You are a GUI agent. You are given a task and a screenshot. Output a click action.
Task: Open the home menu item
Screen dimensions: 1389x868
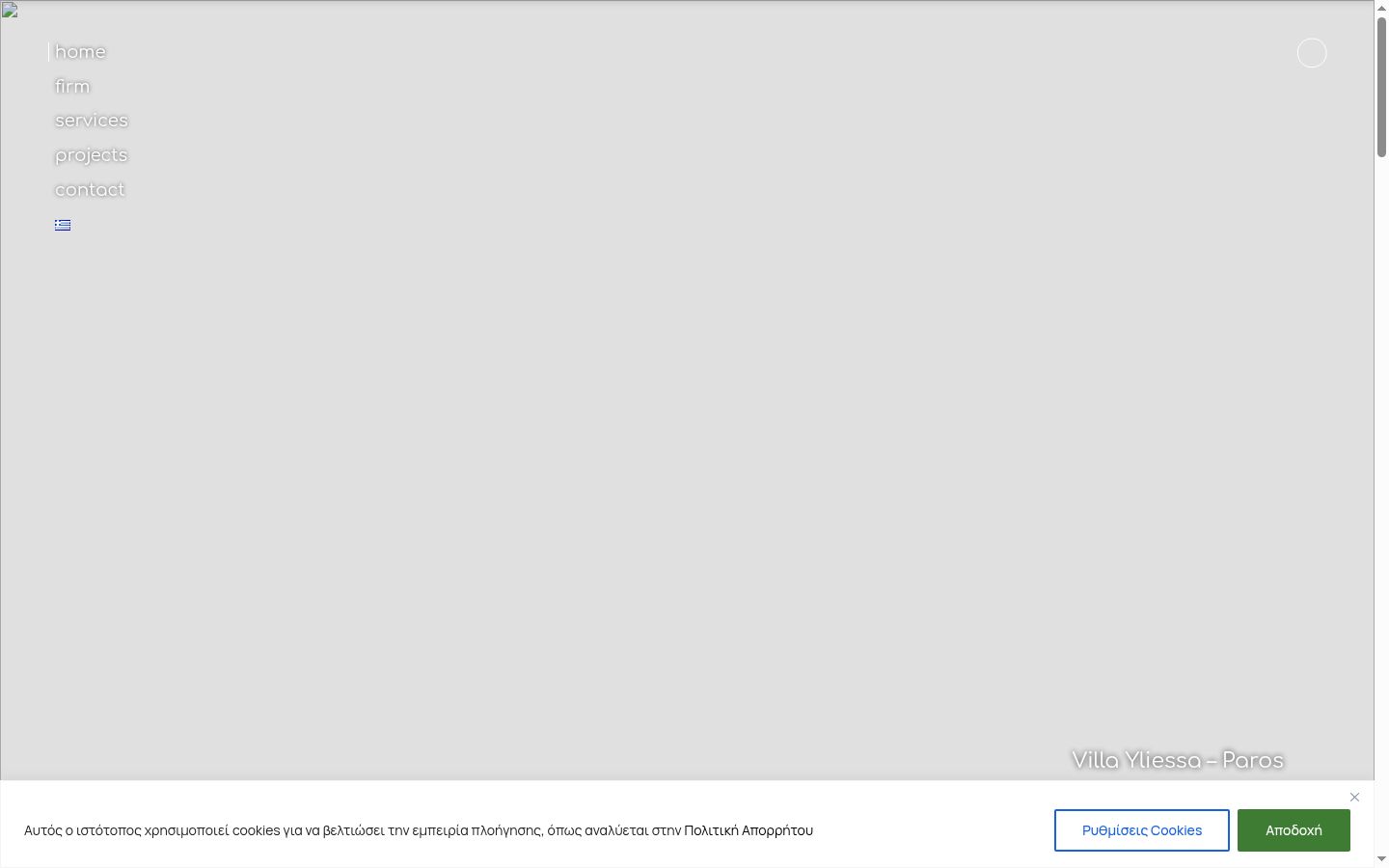point(80,52)
